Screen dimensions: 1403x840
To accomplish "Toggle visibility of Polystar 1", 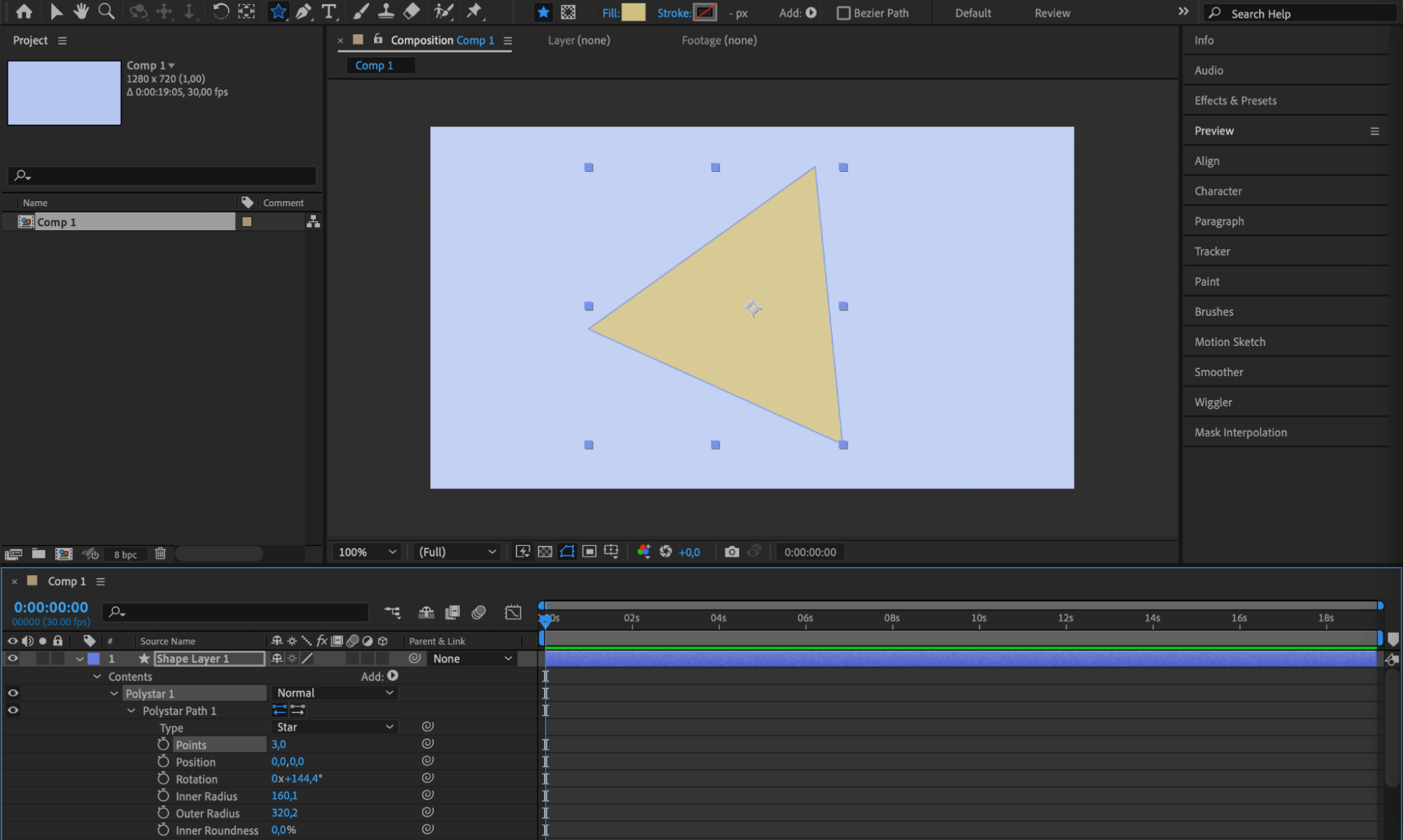I will (13, 693).
